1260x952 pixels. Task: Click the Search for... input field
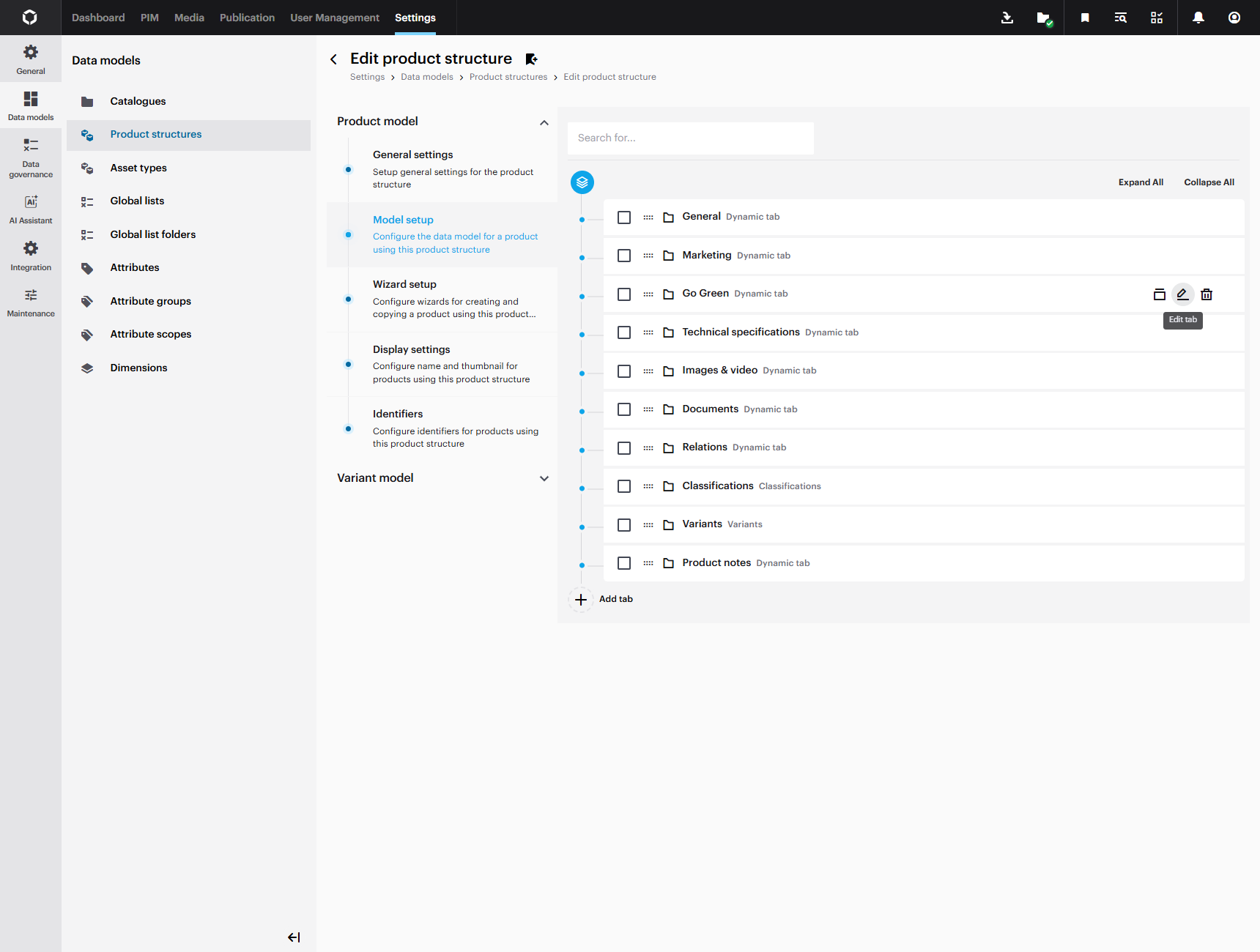click(690, 138)
